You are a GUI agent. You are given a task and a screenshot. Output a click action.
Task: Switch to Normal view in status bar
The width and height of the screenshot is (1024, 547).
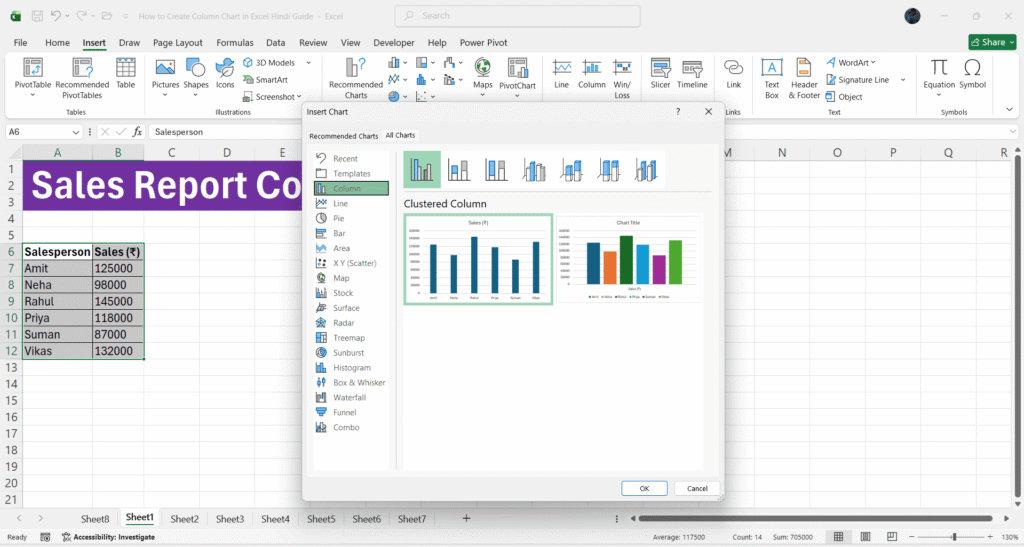839,537
